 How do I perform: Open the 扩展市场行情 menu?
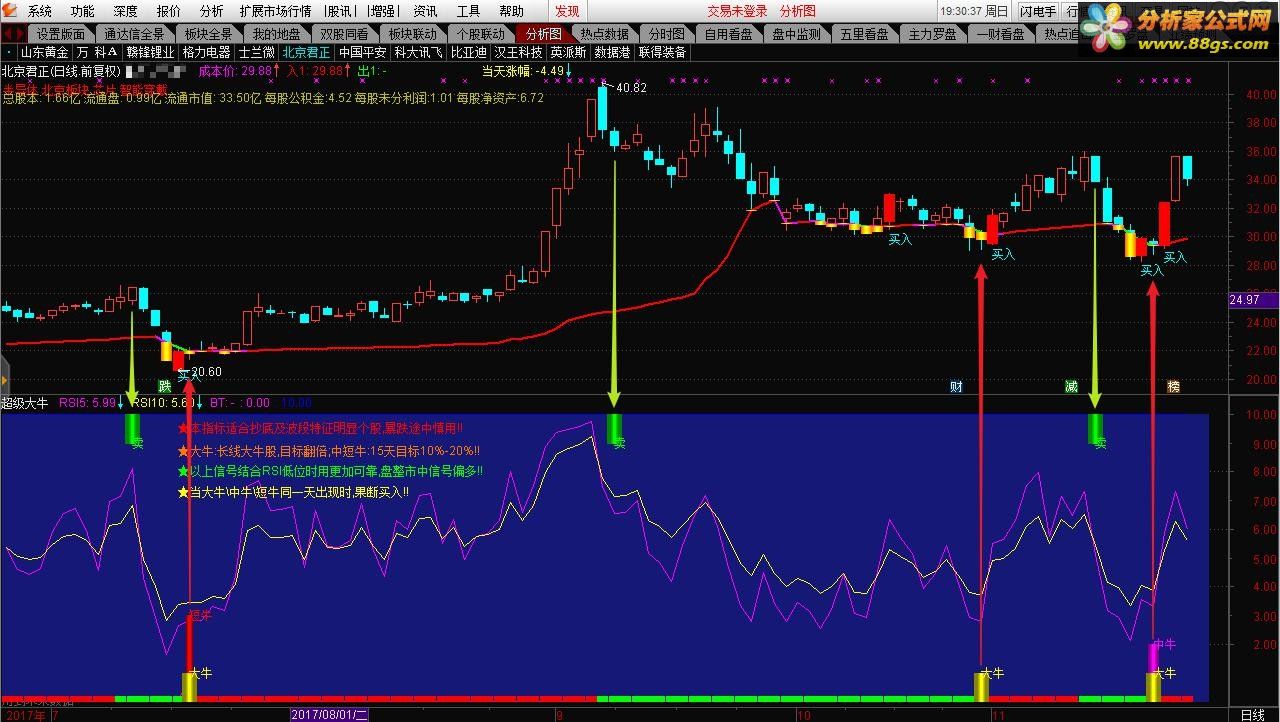coord(275,11)
